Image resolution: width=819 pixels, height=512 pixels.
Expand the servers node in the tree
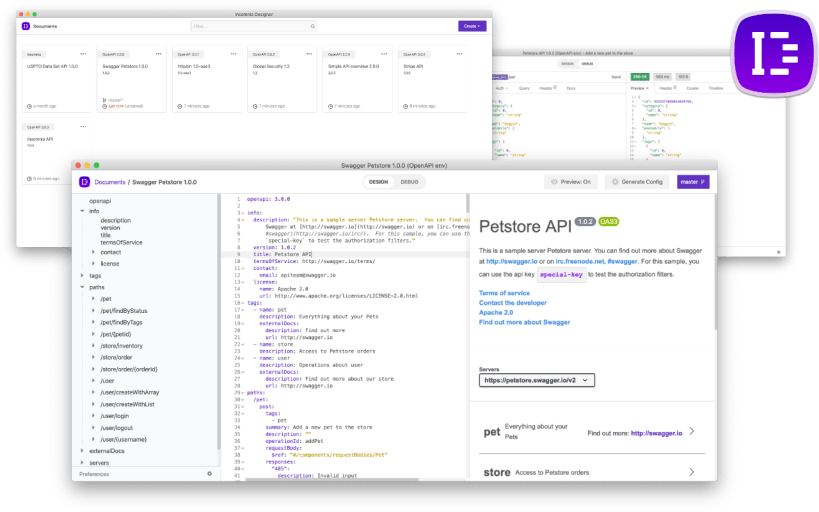click(x=82, y=462)
